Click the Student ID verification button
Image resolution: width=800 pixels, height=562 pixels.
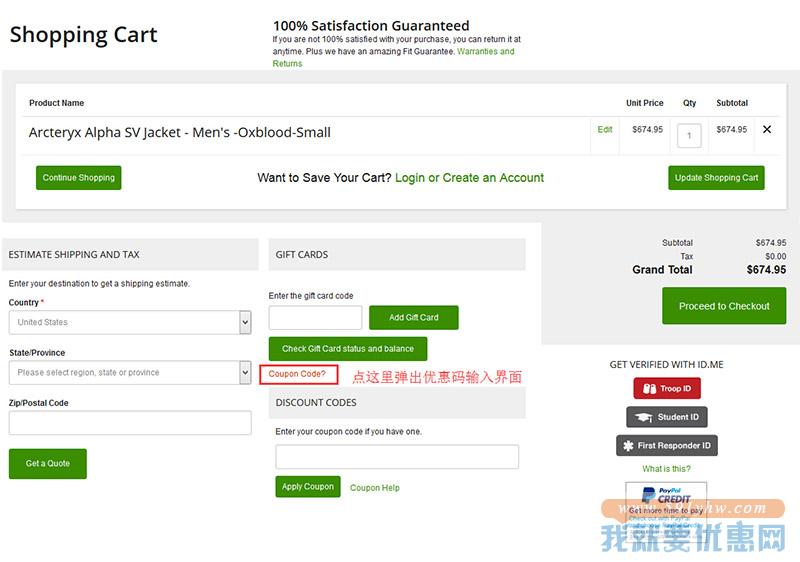(x=667, y=417)
